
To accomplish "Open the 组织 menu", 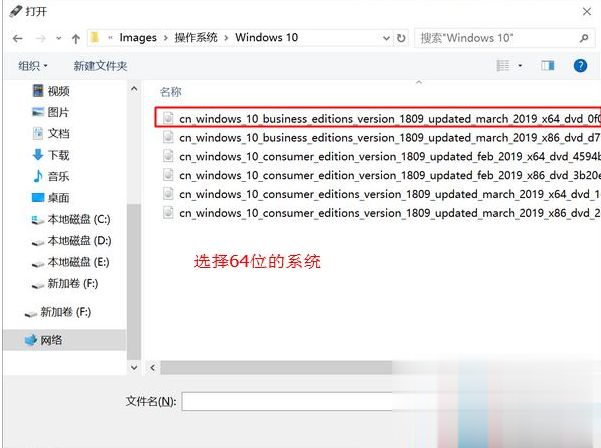I will coord(33,66).
